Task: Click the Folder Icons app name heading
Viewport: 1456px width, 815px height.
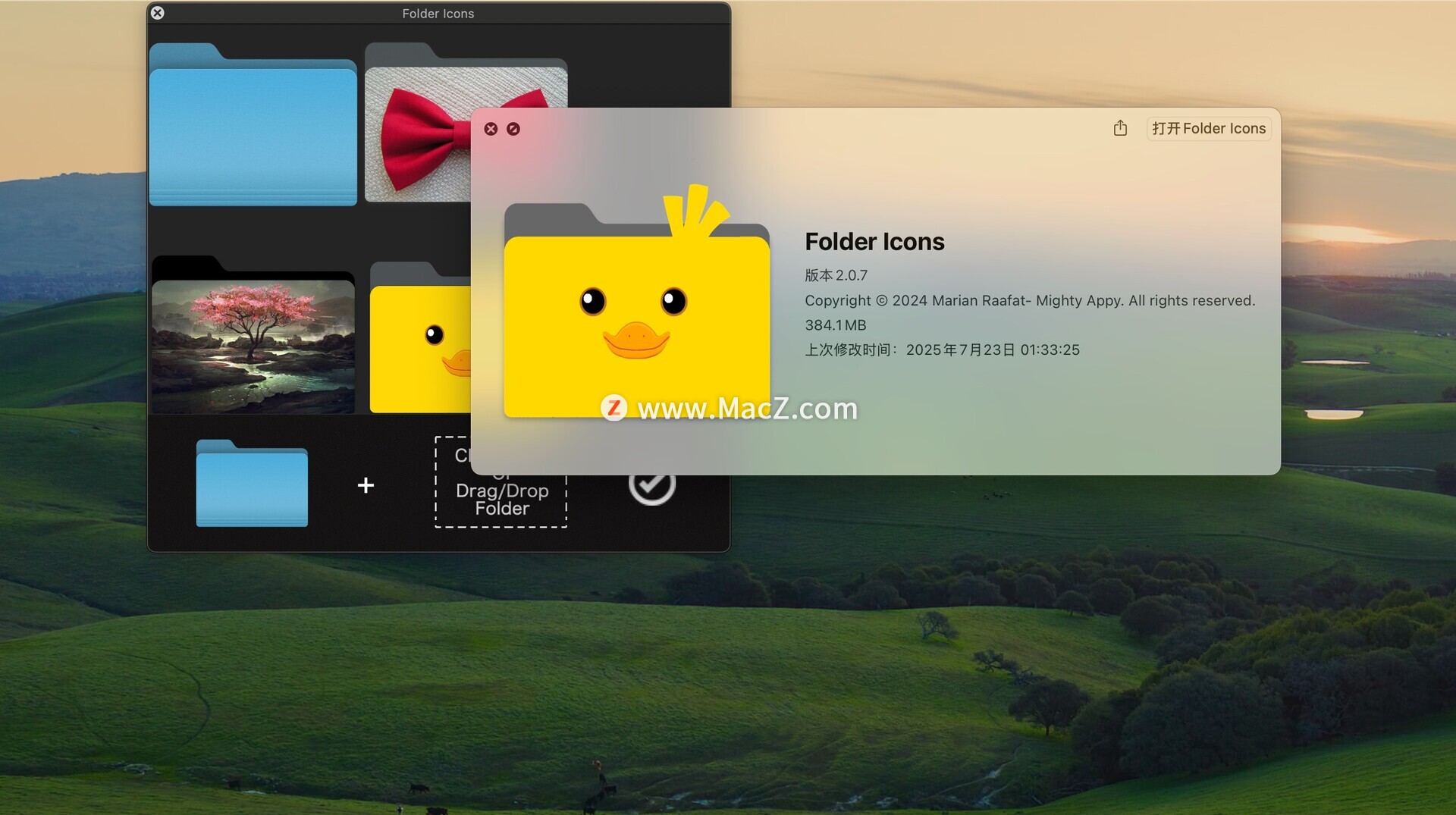Action: point(874,242)
